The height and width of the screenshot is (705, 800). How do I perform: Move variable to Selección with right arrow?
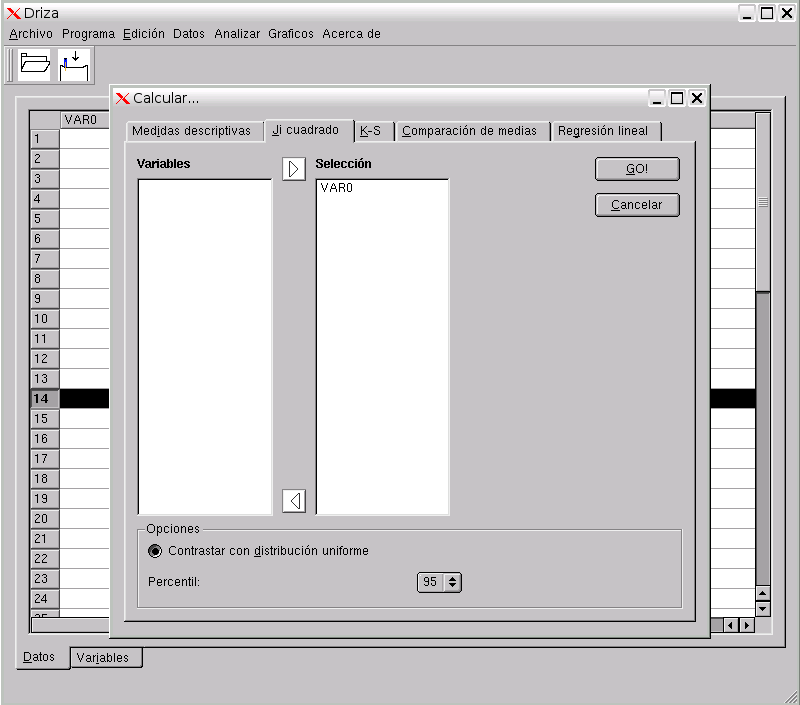[294, 169]
